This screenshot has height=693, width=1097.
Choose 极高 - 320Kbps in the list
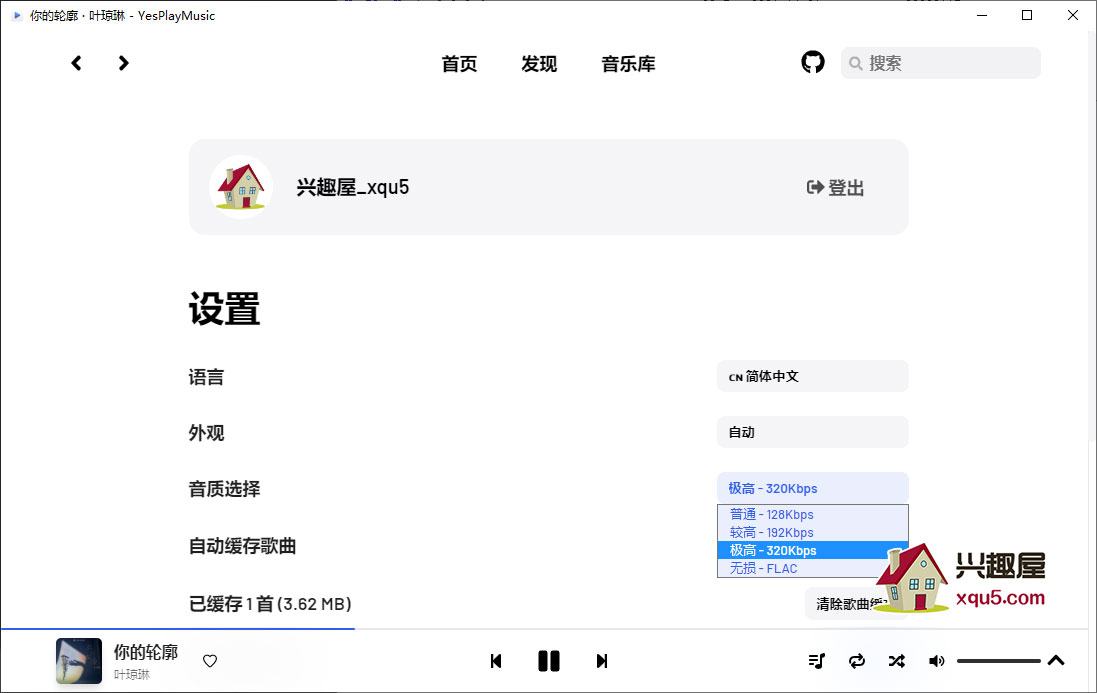(812, 551)
